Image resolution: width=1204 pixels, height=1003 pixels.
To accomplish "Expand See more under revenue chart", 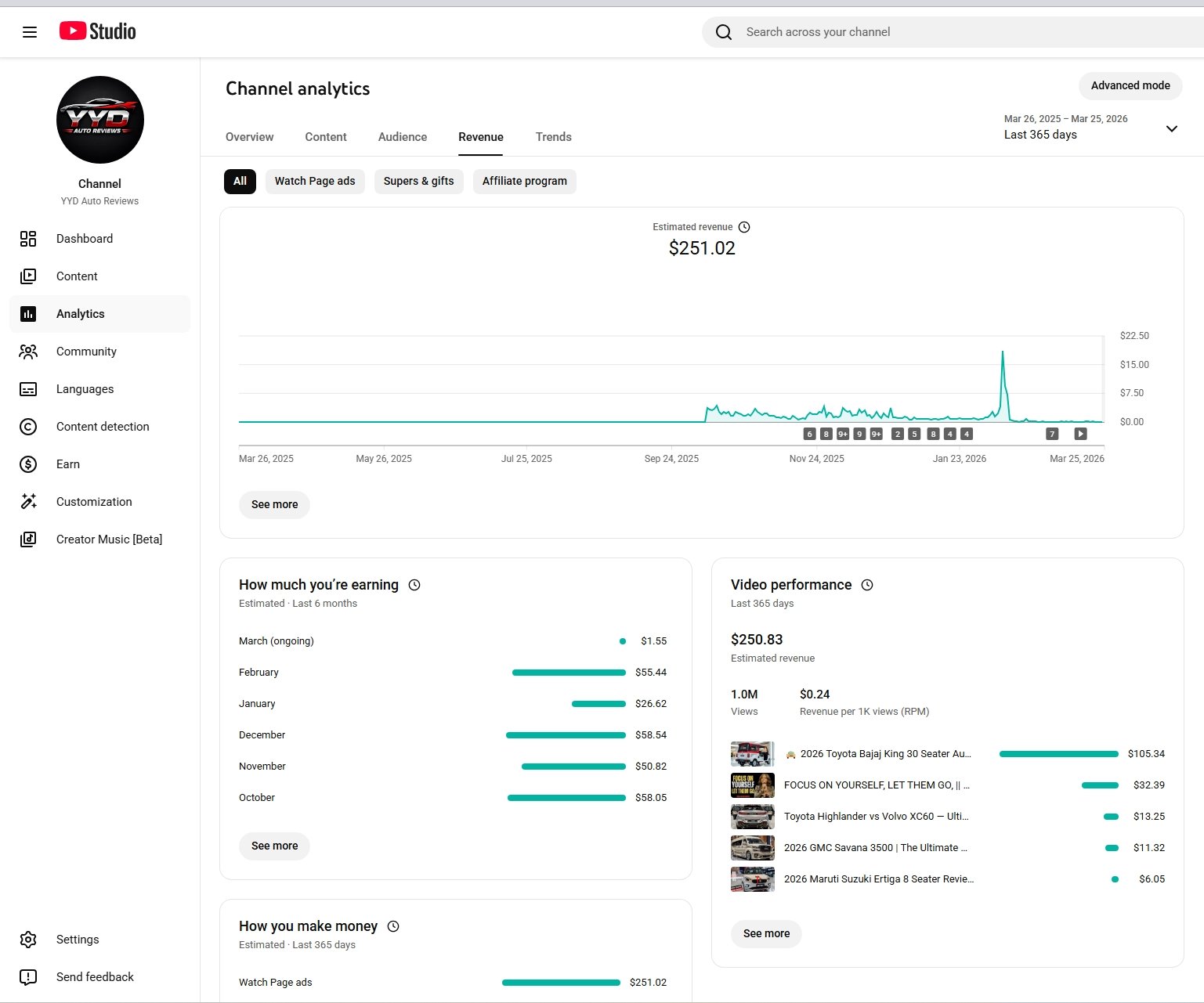I will coord(274,504).
